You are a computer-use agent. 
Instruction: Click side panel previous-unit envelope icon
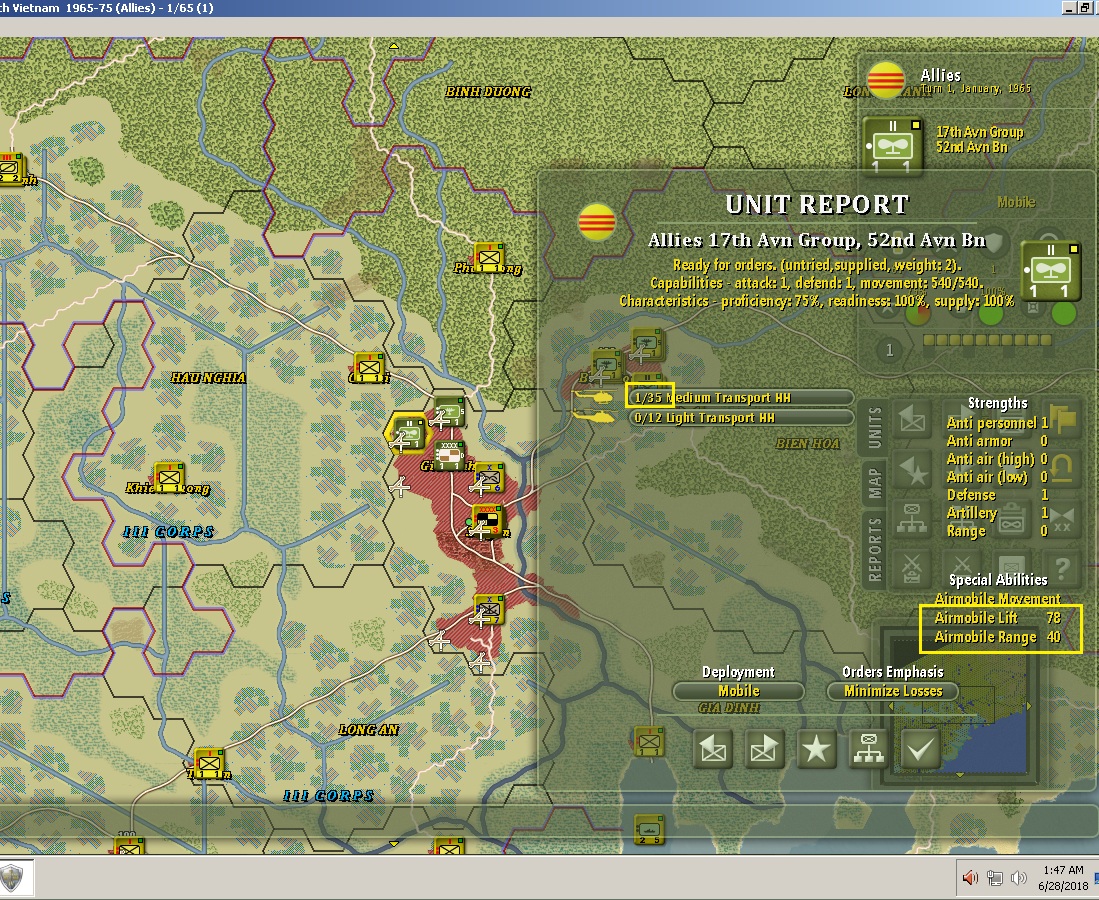(x=912, y=419)
